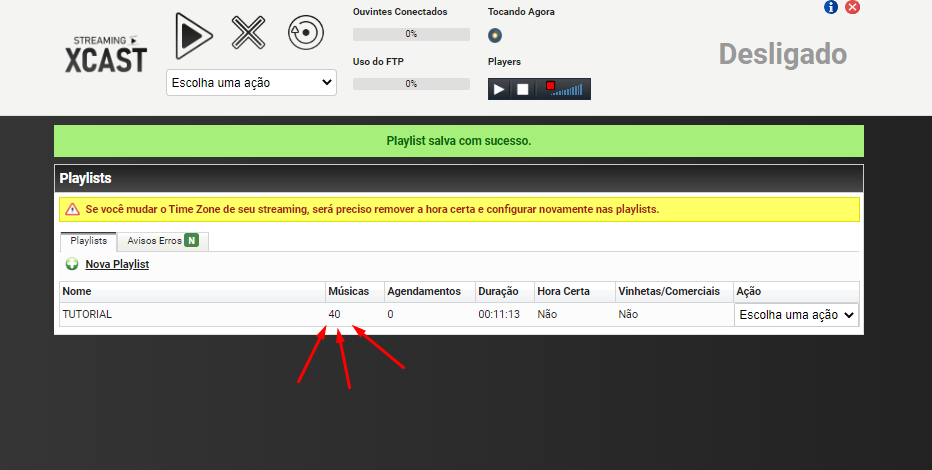Click the restart disc icon in header
This screenshot has width=932, height=470.
click(x=305, y=33)
